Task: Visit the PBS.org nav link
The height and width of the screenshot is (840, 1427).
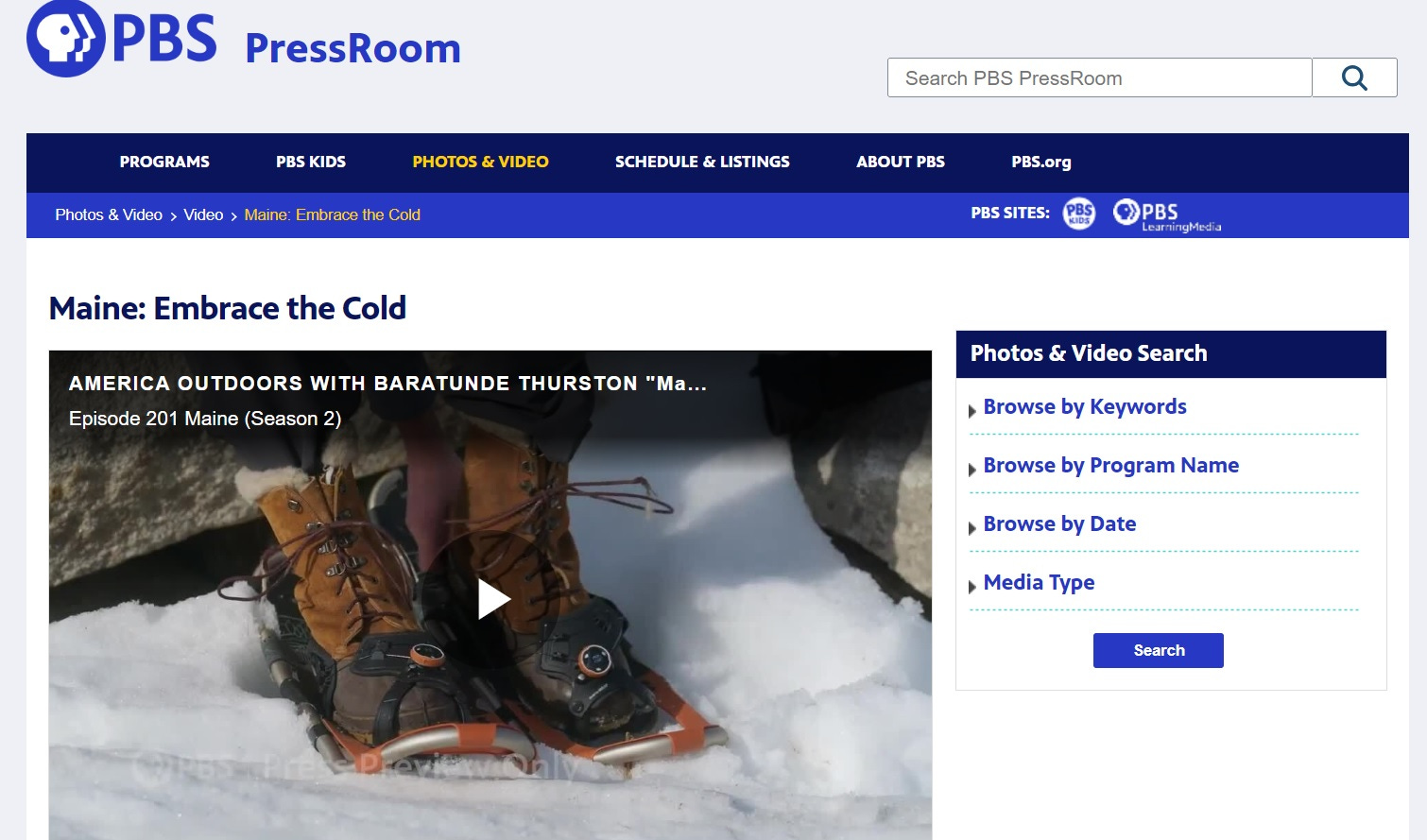Action: (1041, 162)
